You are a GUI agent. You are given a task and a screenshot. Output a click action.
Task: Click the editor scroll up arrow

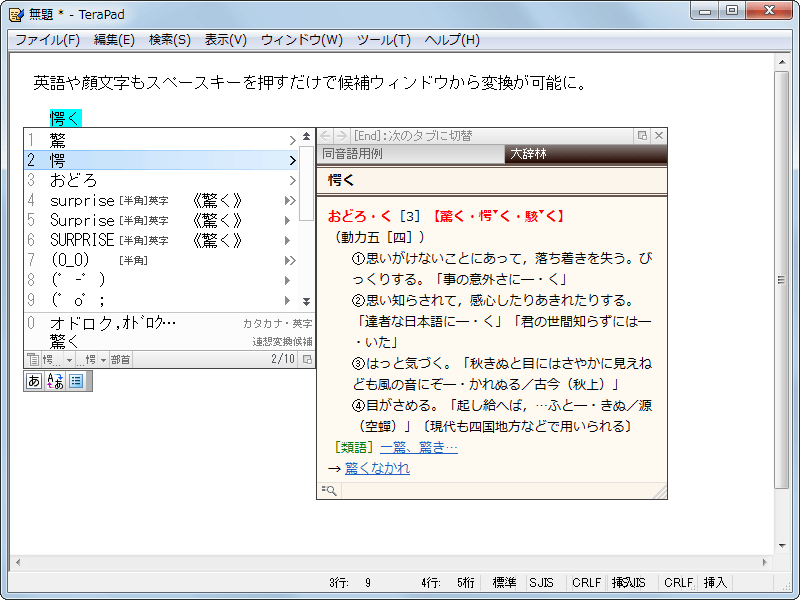coord(782,62)
